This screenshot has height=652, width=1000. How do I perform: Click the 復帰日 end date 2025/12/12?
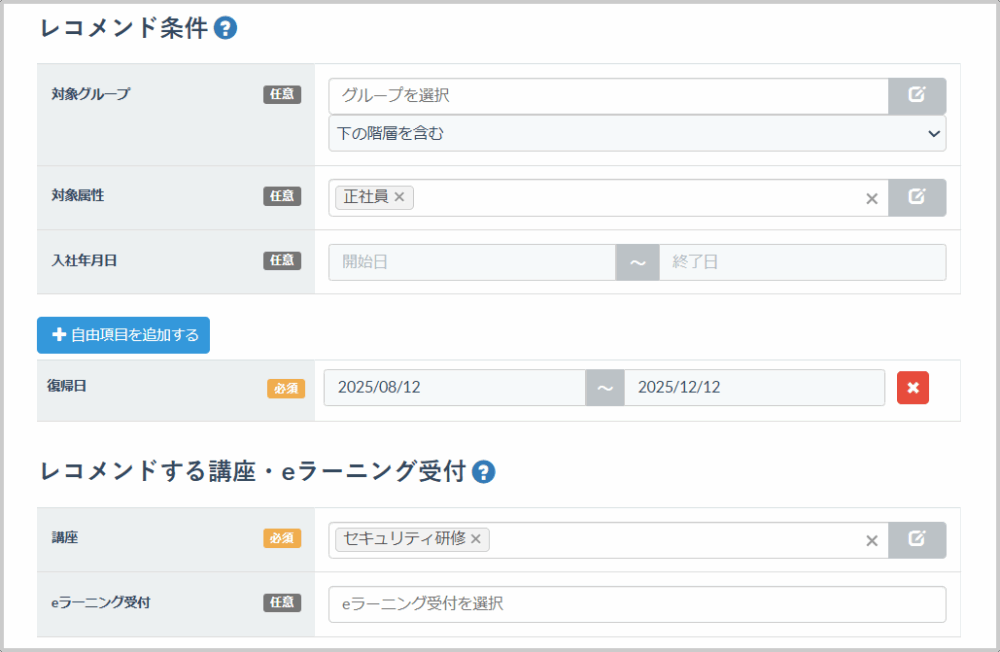click(754, 388)
